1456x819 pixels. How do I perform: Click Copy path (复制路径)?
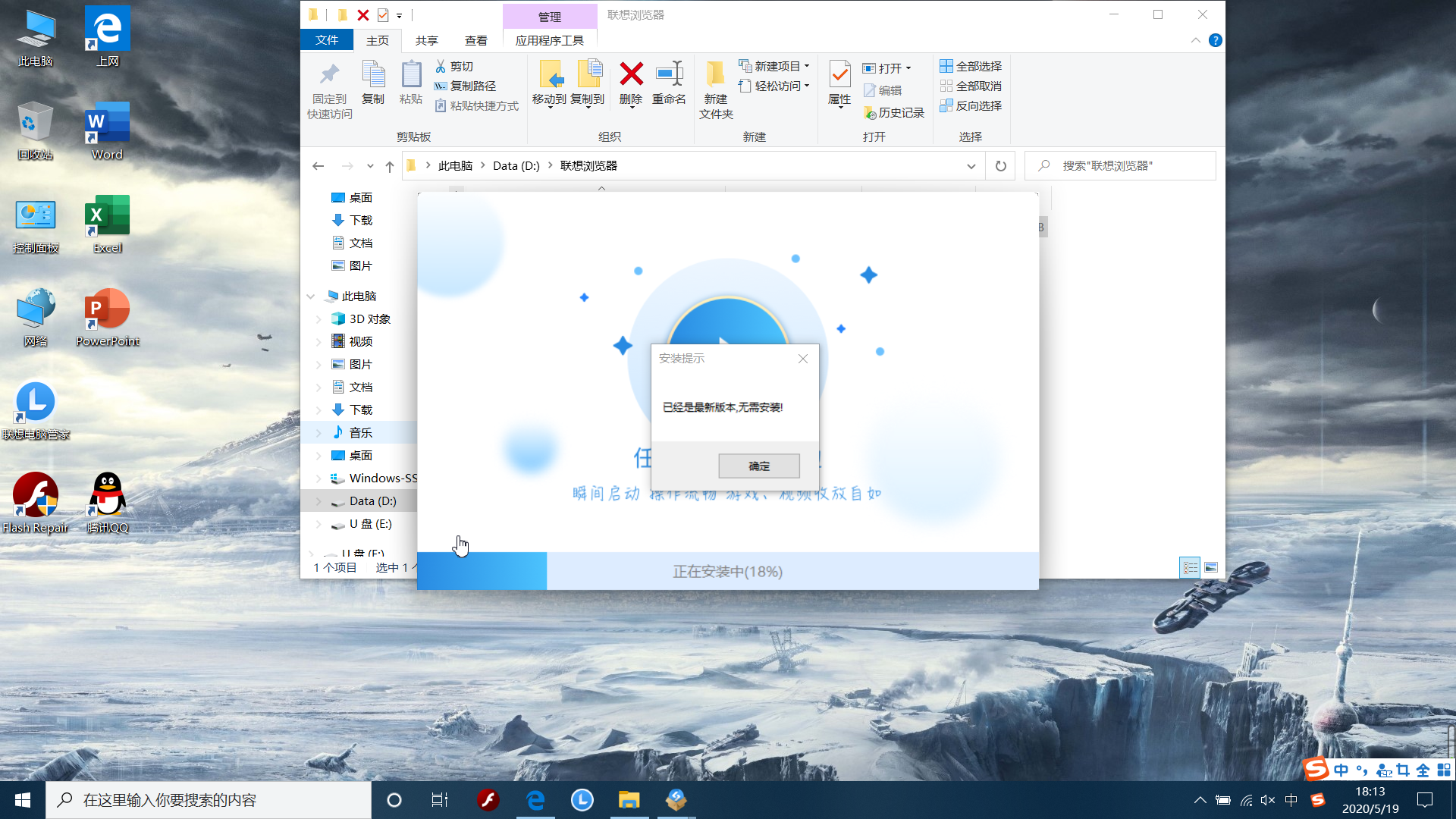click(x=465, y=86)
